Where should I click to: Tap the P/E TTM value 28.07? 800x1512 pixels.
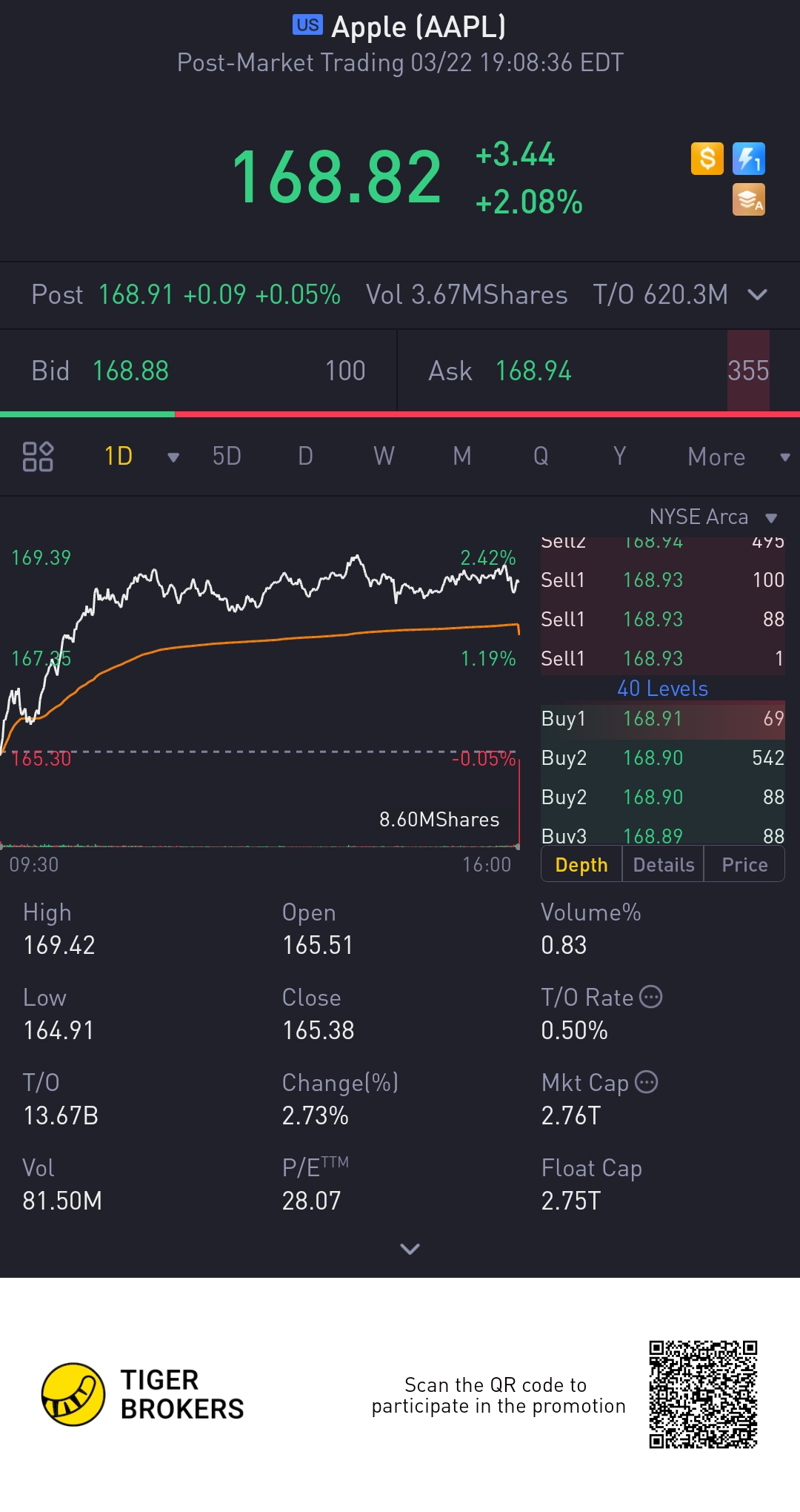click(x=311, y=1201)
